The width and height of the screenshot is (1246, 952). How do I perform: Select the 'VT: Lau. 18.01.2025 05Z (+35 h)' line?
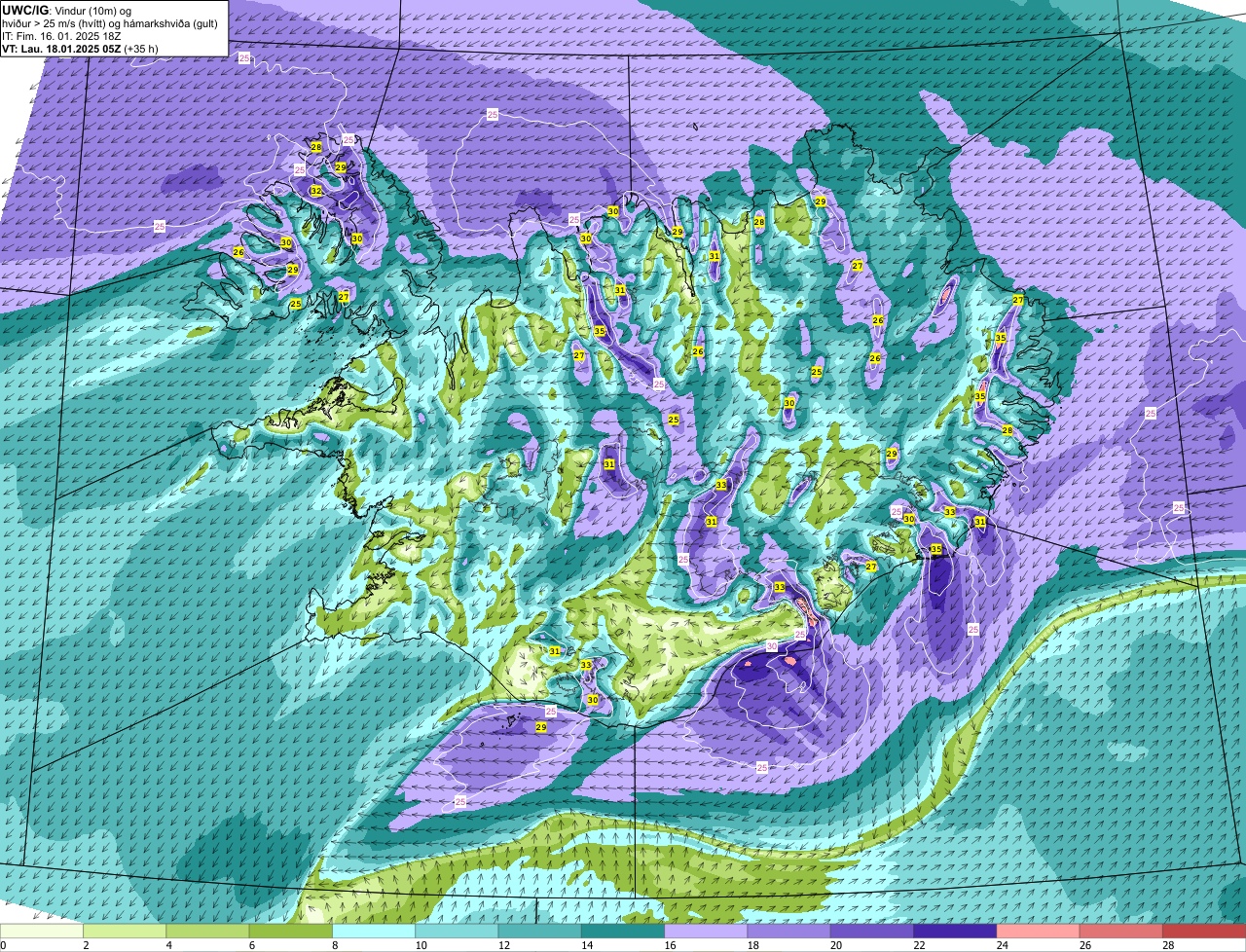tap(80, 48)
